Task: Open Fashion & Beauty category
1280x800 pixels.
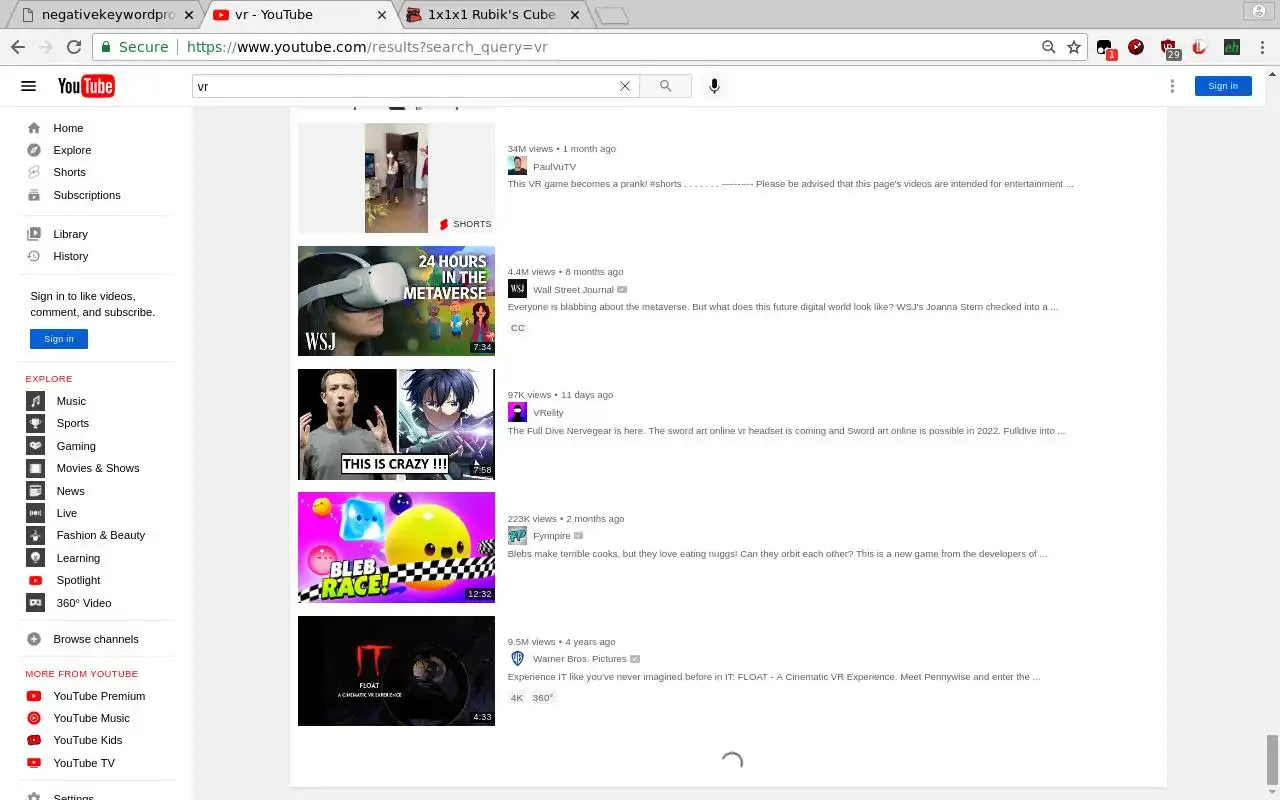Action: click(x=101, y=535)
